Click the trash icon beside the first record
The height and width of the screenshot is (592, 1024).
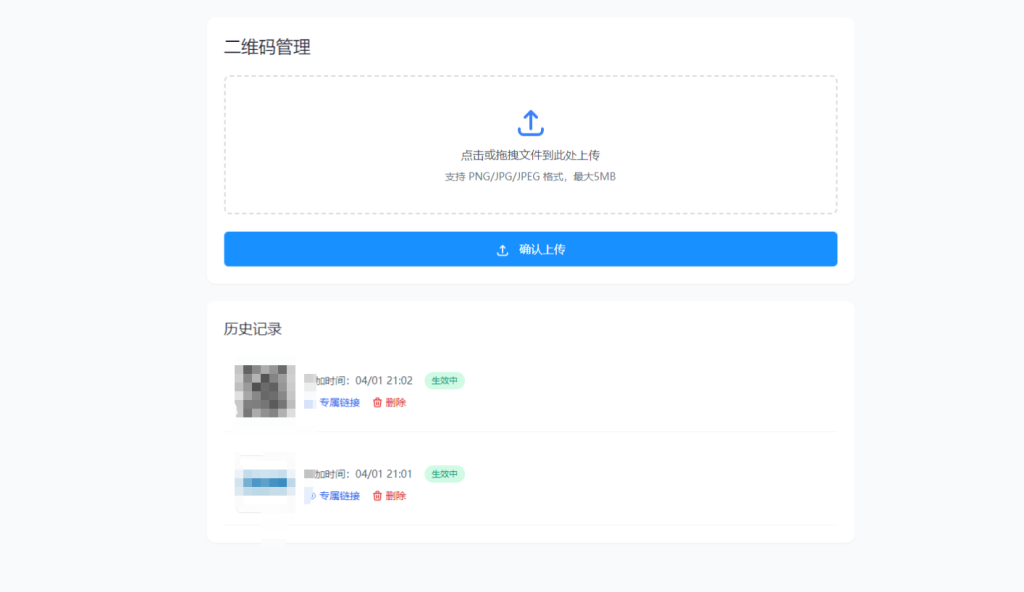pos(375,403)
